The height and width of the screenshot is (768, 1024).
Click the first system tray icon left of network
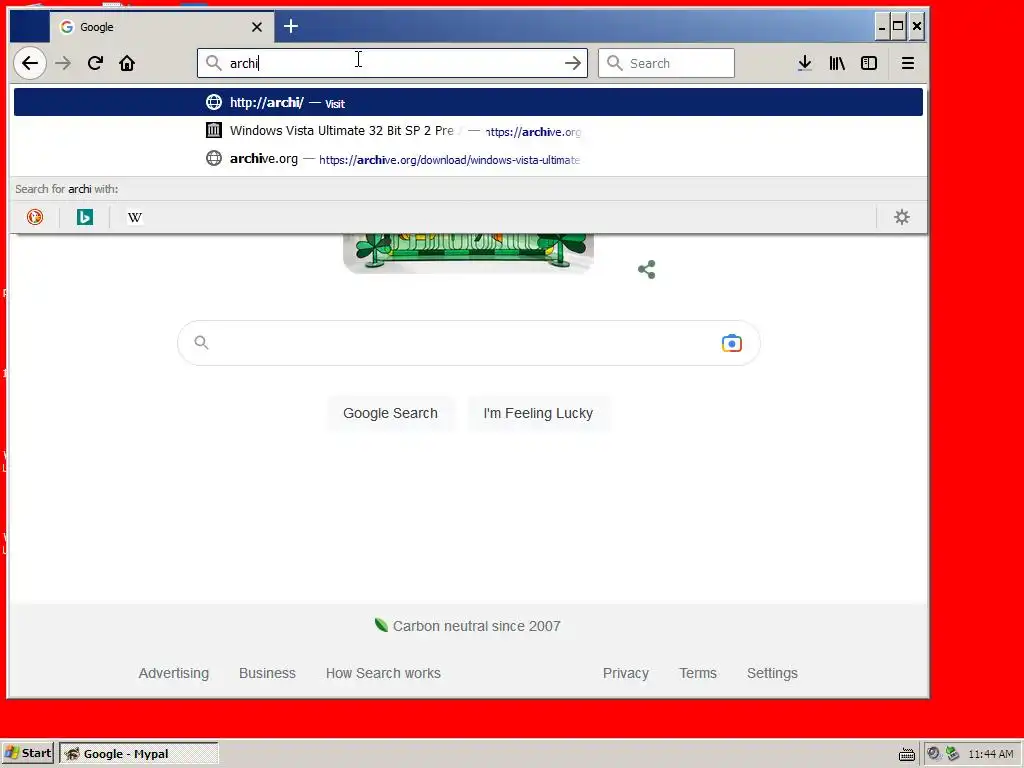[x=934, y=754]
